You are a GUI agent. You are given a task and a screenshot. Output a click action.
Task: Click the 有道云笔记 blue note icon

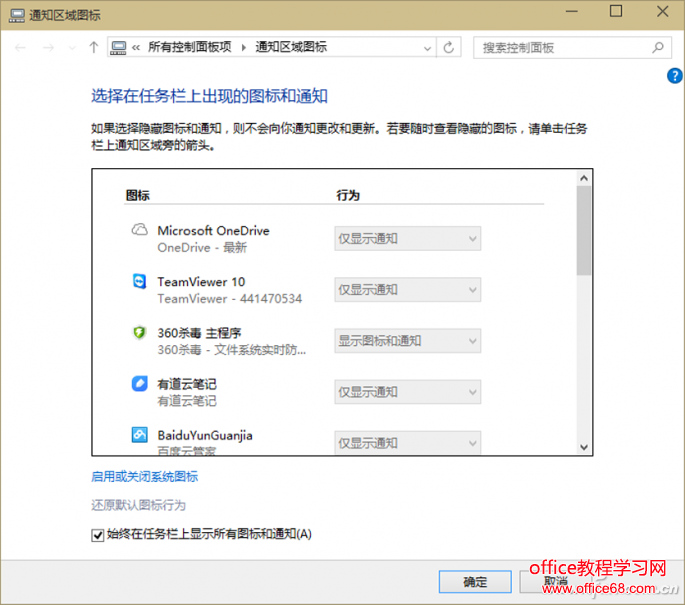(x=139, y=384)
